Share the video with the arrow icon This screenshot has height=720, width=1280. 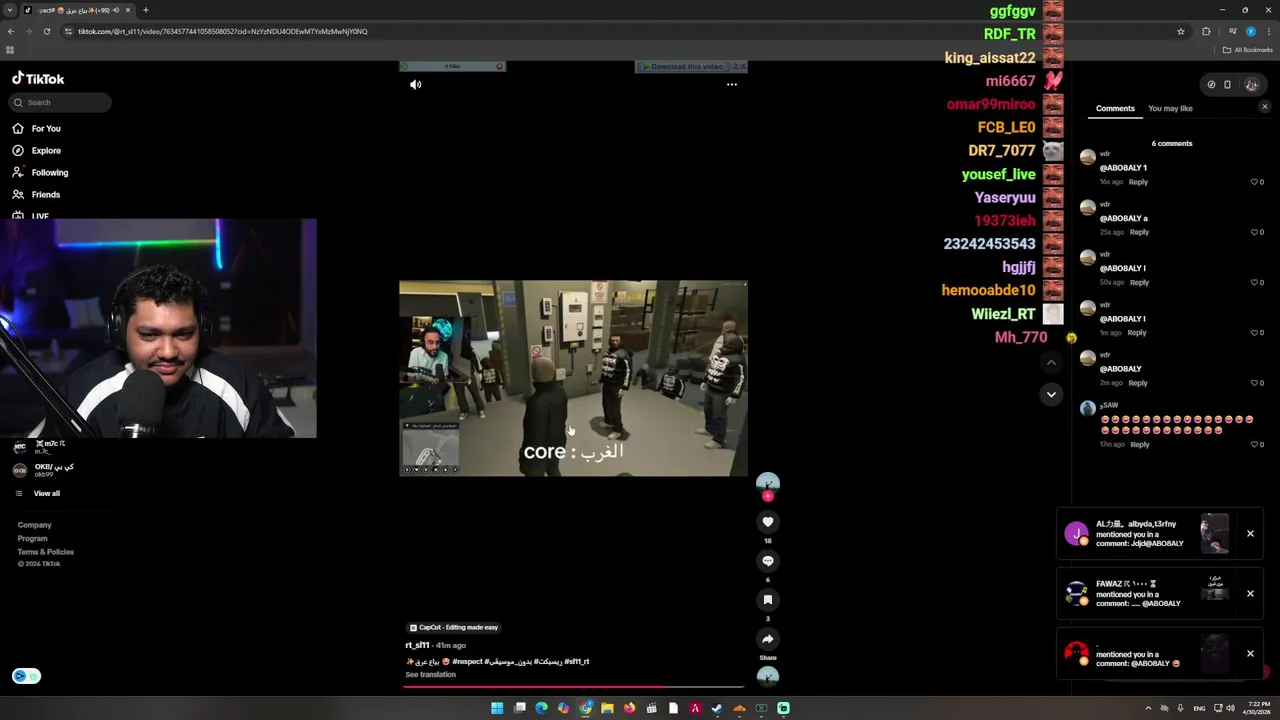click(768, 639)
